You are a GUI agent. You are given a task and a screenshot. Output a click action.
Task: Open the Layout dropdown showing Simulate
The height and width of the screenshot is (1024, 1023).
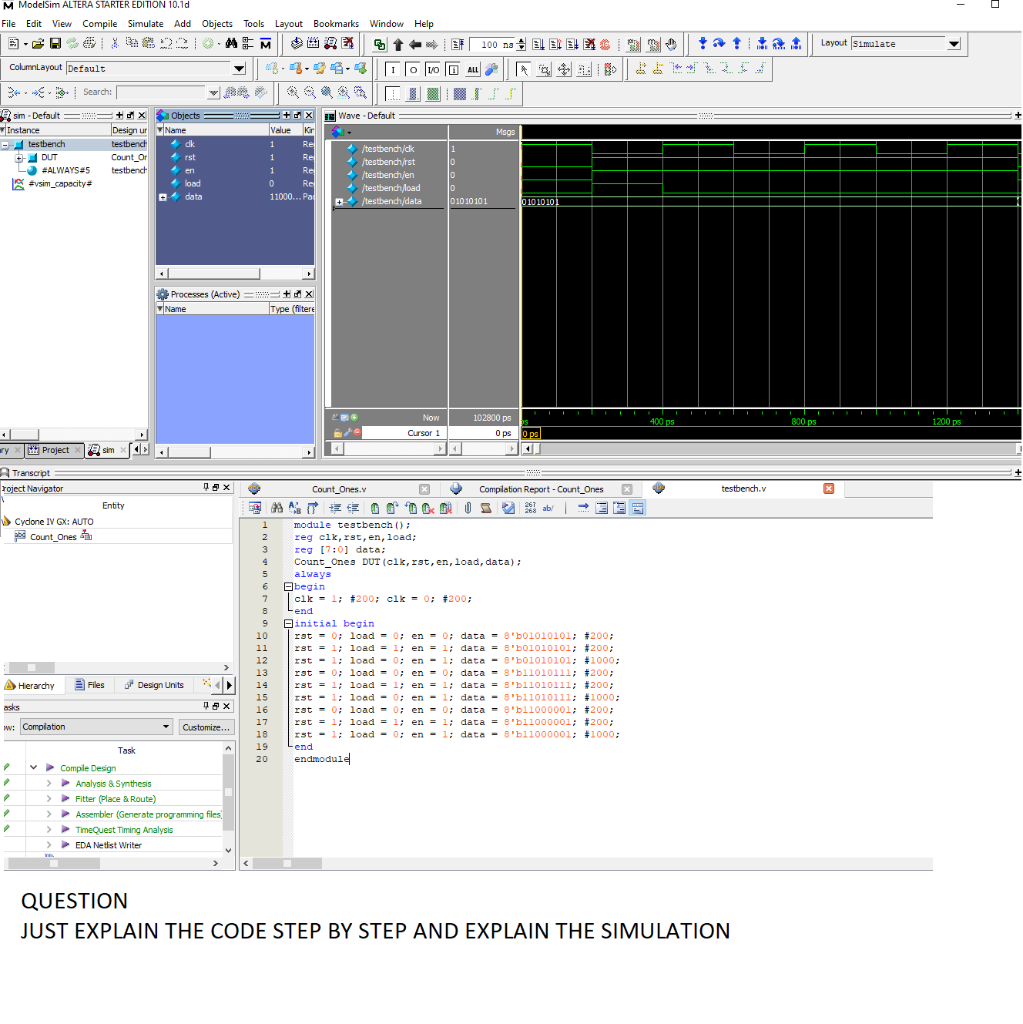click(x=953, y=44)
